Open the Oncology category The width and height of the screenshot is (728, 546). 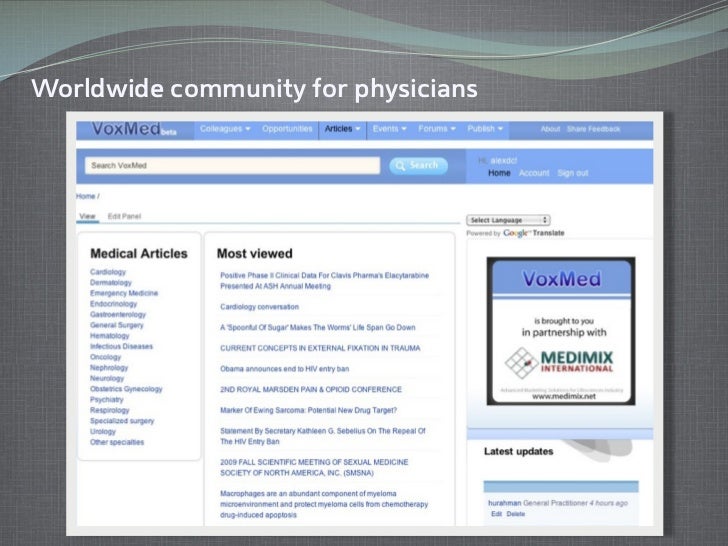coord(105,357)
